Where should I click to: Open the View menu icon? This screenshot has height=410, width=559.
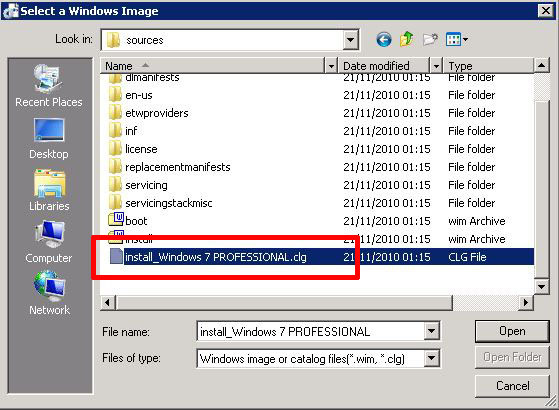point(457,39)
